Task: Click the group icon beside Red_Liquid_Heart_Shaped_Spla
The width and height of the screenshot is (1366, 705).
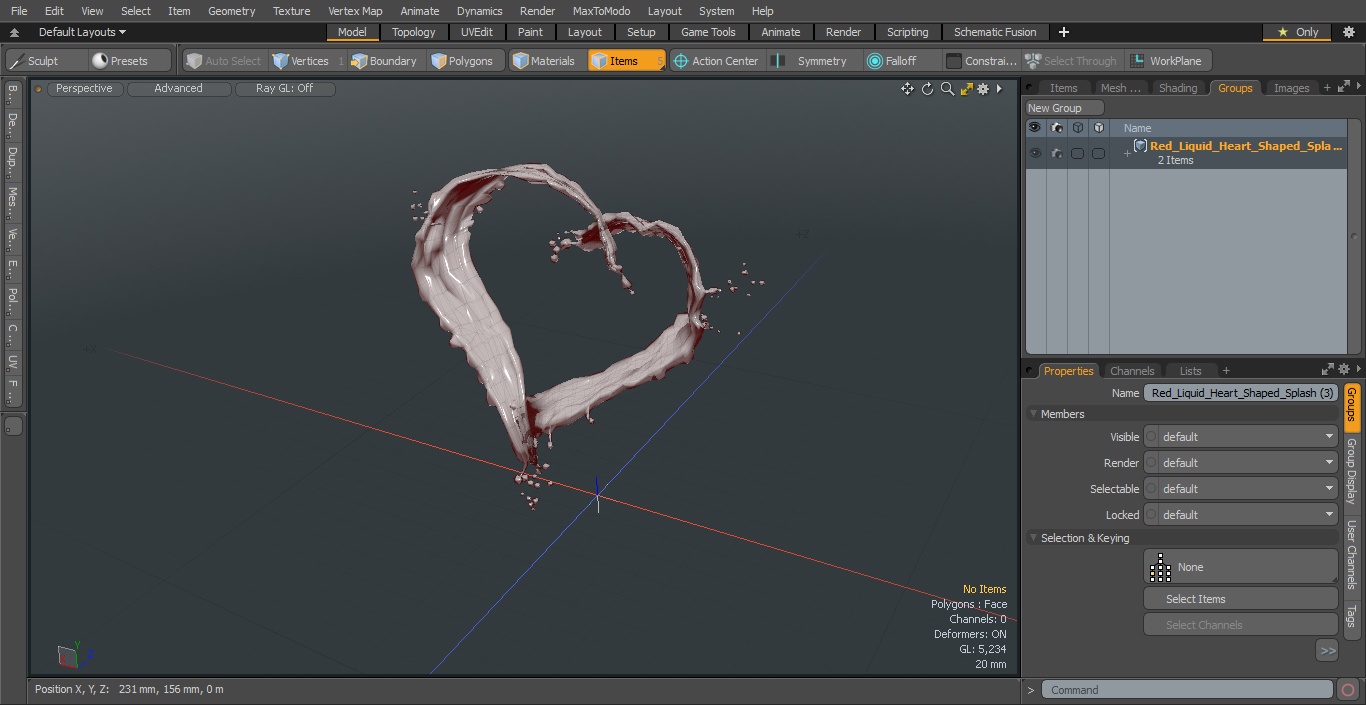Action: coord(1140,146)
